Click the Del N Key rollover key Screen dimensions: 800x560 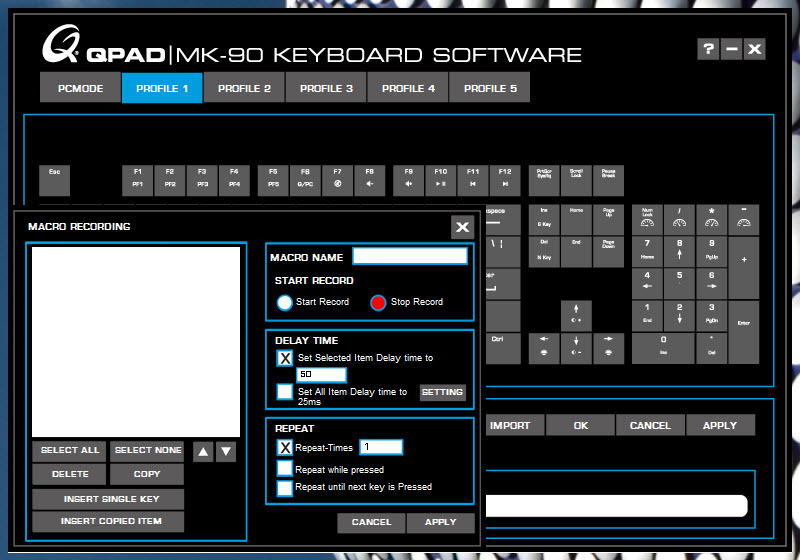[x=544, y=251]
